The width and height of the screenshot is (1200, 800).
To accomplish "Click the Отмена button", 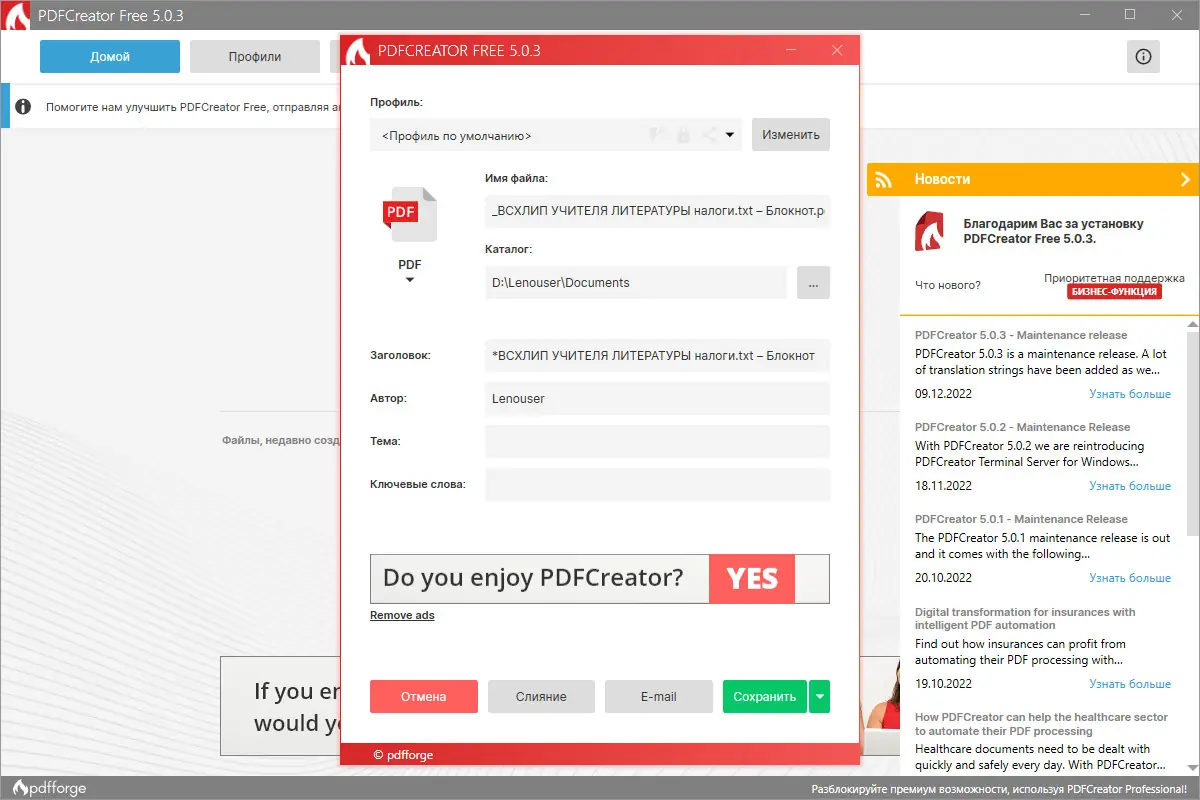I will (424, 697).
